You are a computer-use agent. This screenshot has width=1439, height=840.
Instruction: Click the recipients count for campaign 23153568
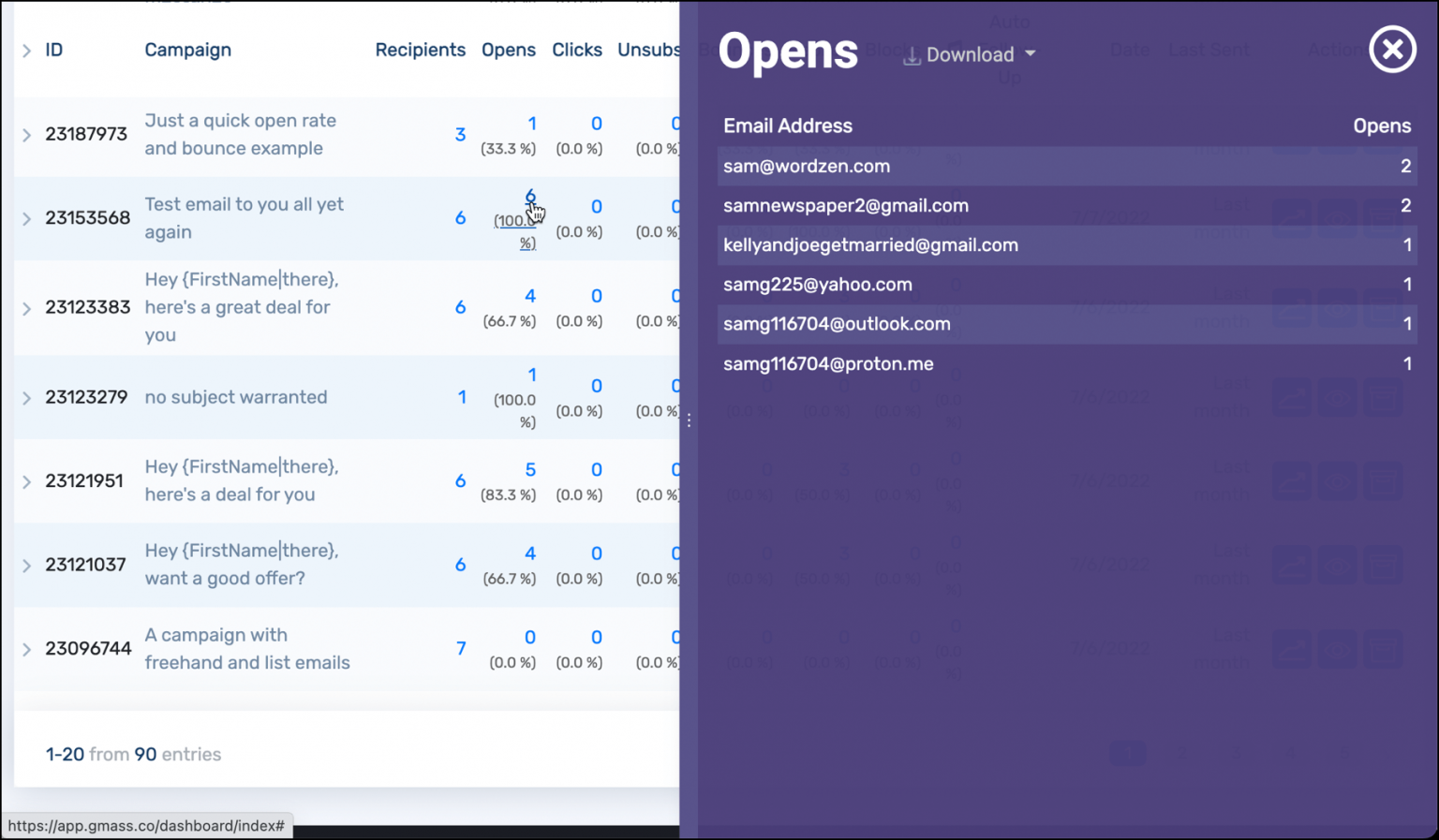(x=460, y=217)
